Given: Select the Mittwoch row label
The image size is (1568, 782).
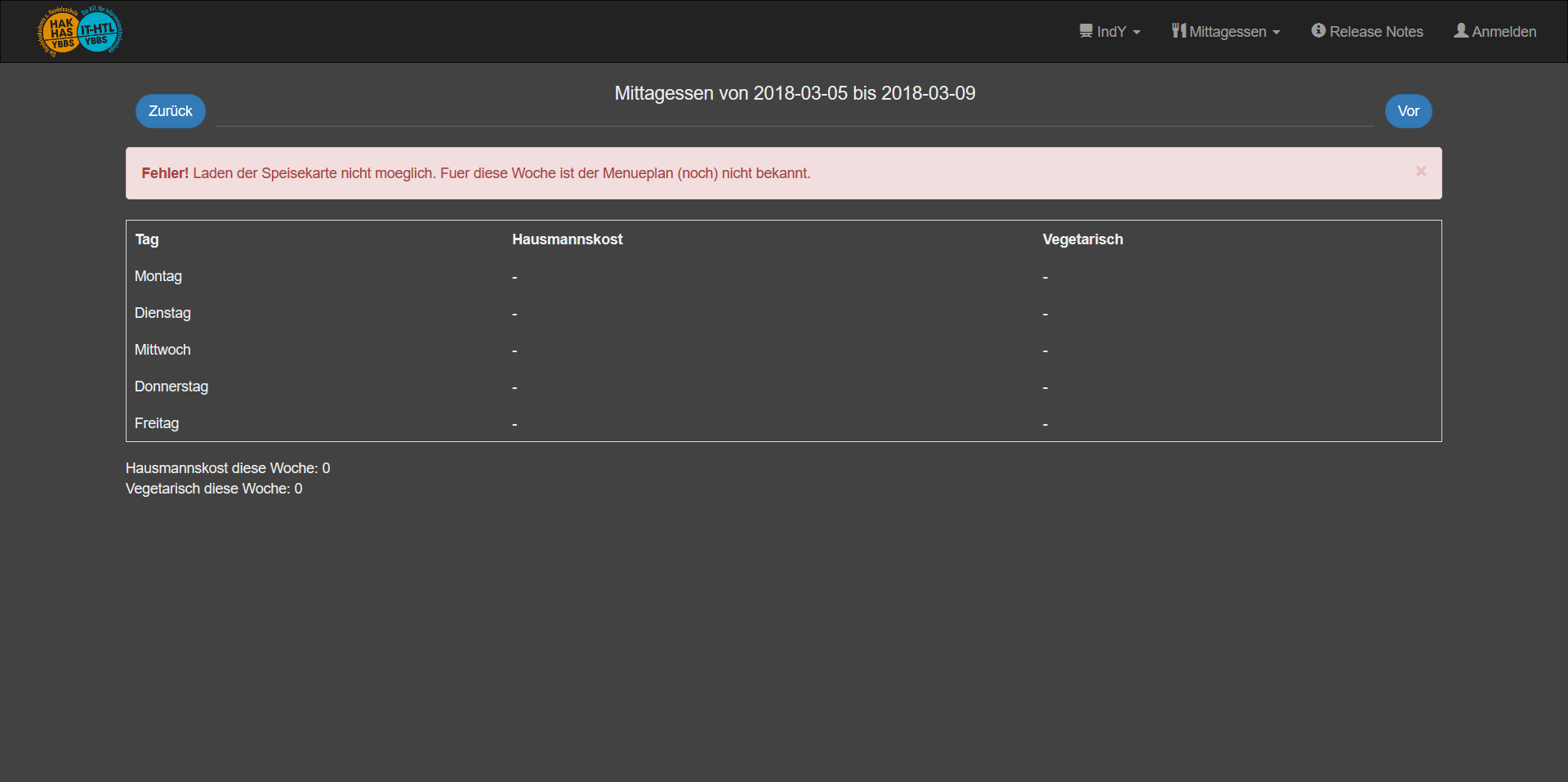Looking at the screenshot, I should tap(163, 350).
